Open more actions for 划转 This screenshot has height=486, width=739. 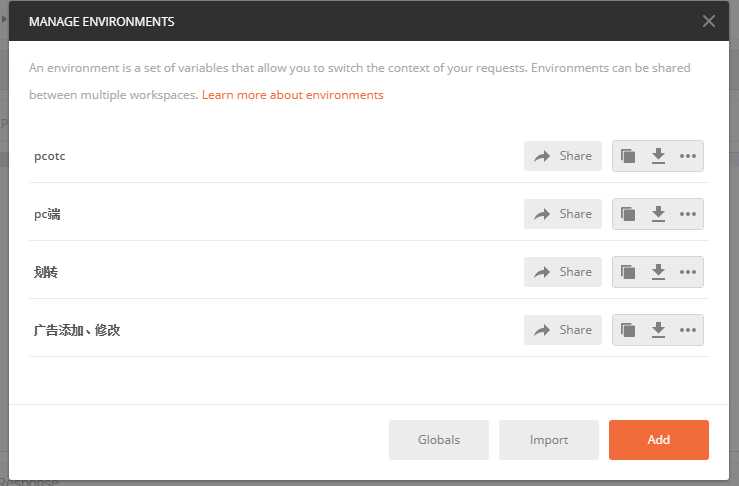[688, 272]
